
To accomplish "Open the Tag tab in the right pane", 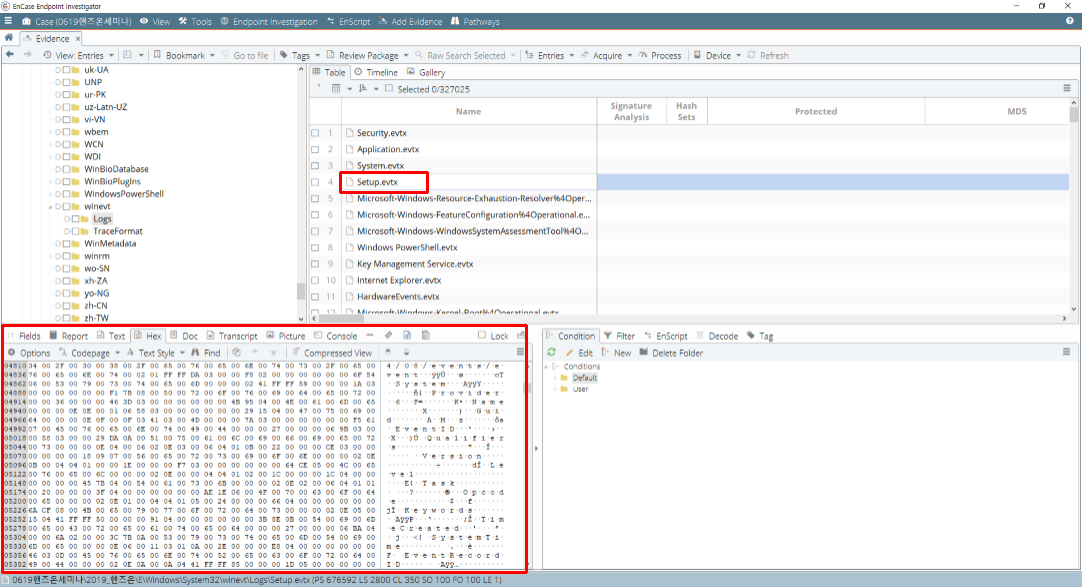I will click(x=760, y=336).
